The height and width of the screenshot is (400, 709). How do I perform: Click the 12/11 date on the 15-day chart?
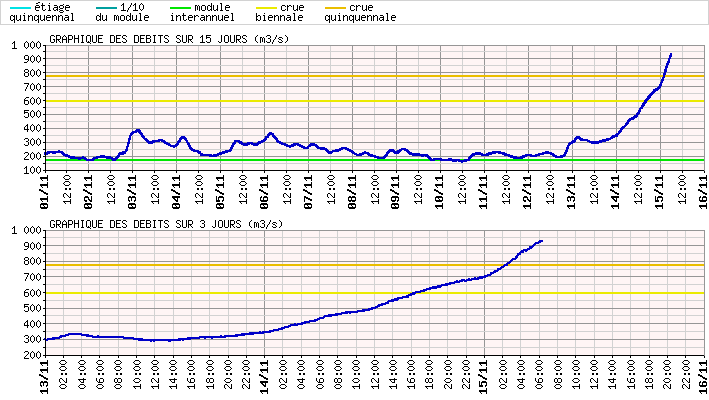pos(528,193)
